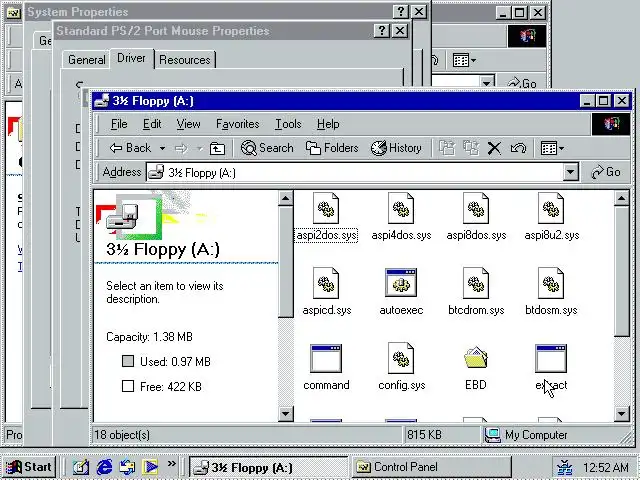Click help button in Mouse Properties title bar
This screenshot has width=640, height=480.
click(x=382, y=31)
